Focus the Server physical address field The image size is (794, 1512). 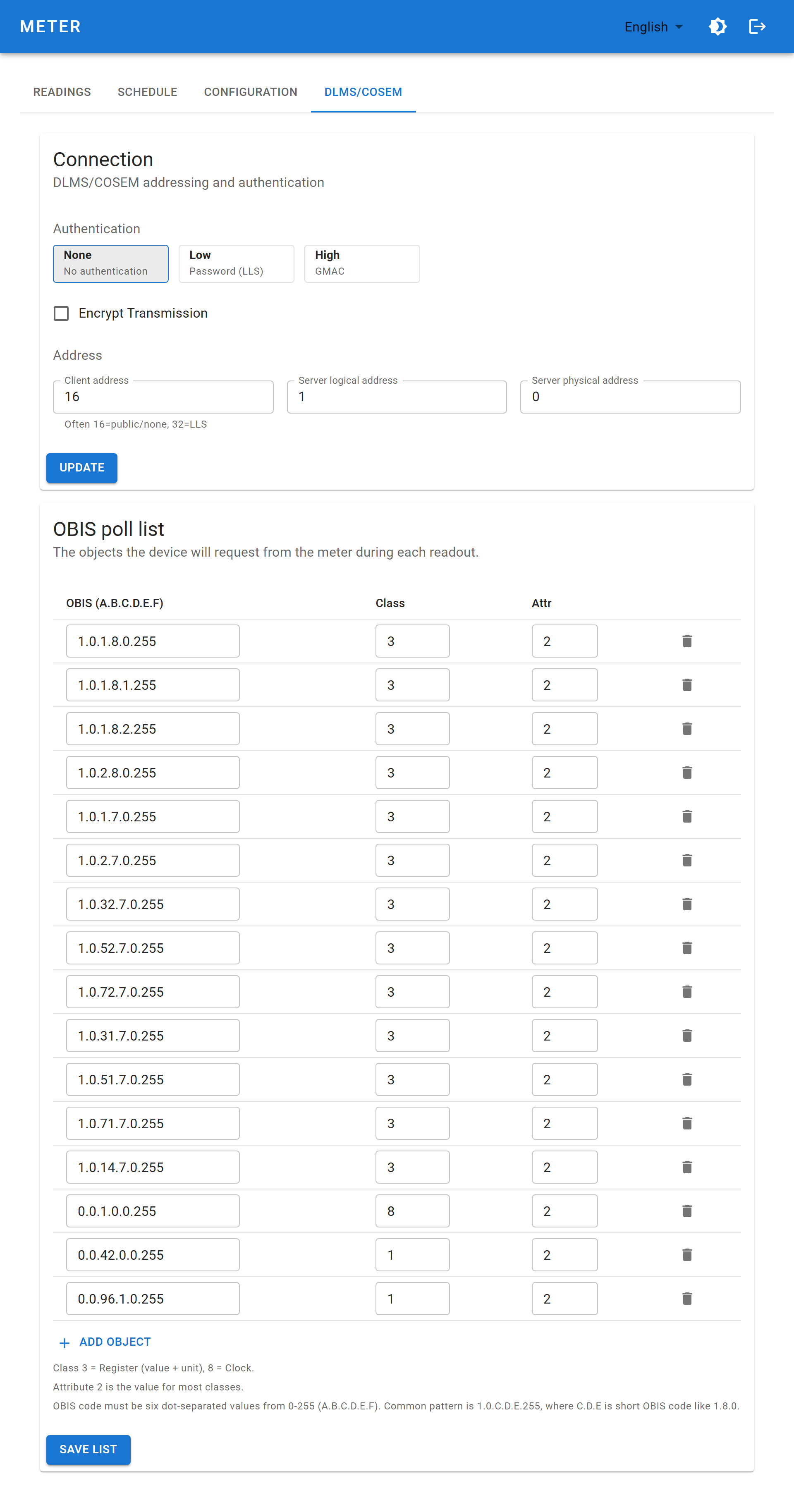coord(630,397)
